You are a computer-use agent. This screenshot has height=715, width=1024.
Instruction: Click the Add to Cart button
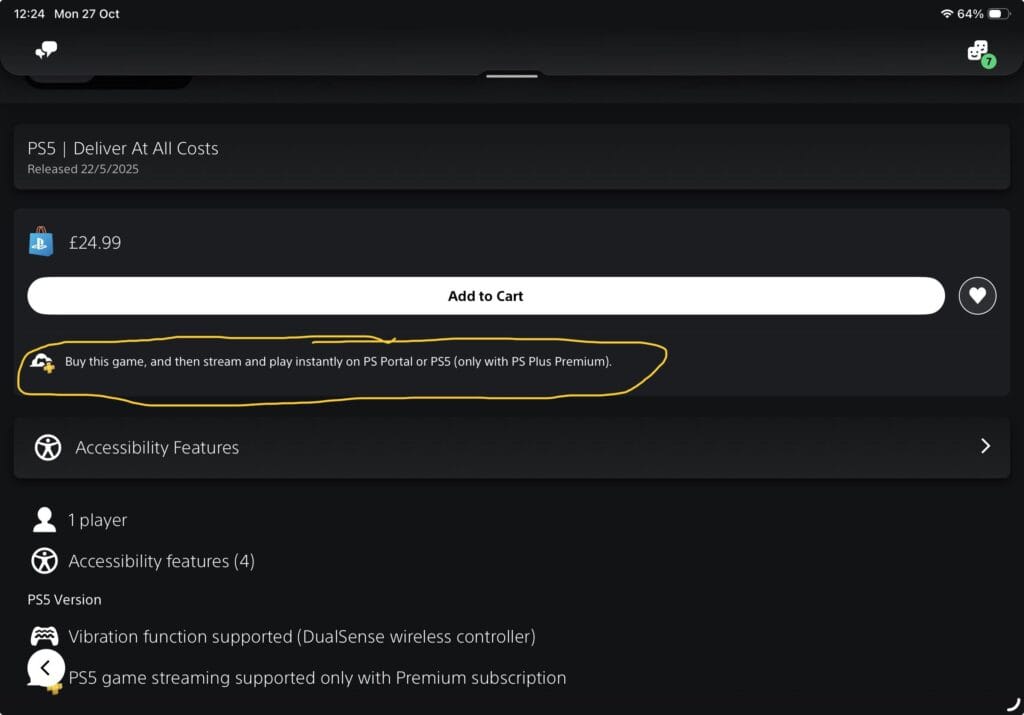tap(486, 296)
